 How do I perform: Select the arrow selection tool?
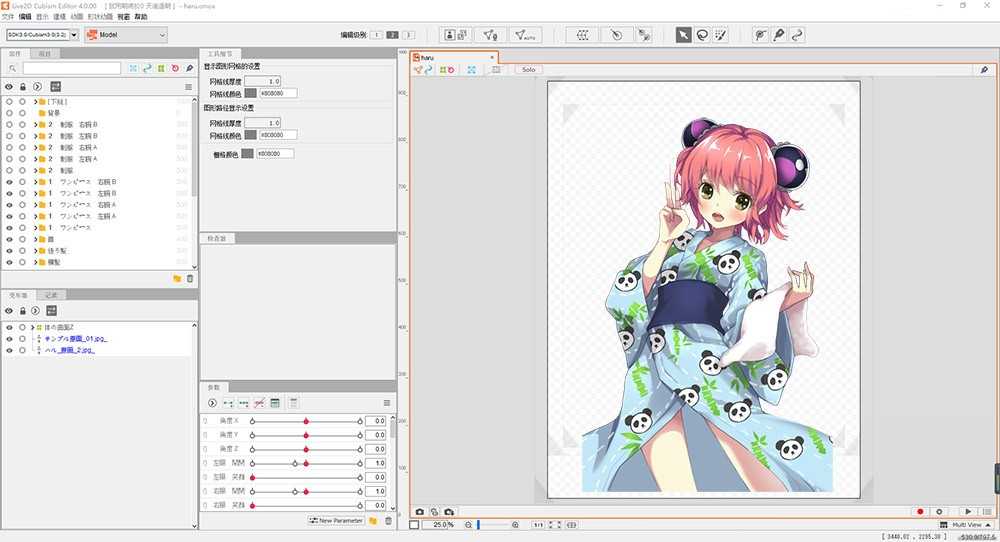point(683,35)
